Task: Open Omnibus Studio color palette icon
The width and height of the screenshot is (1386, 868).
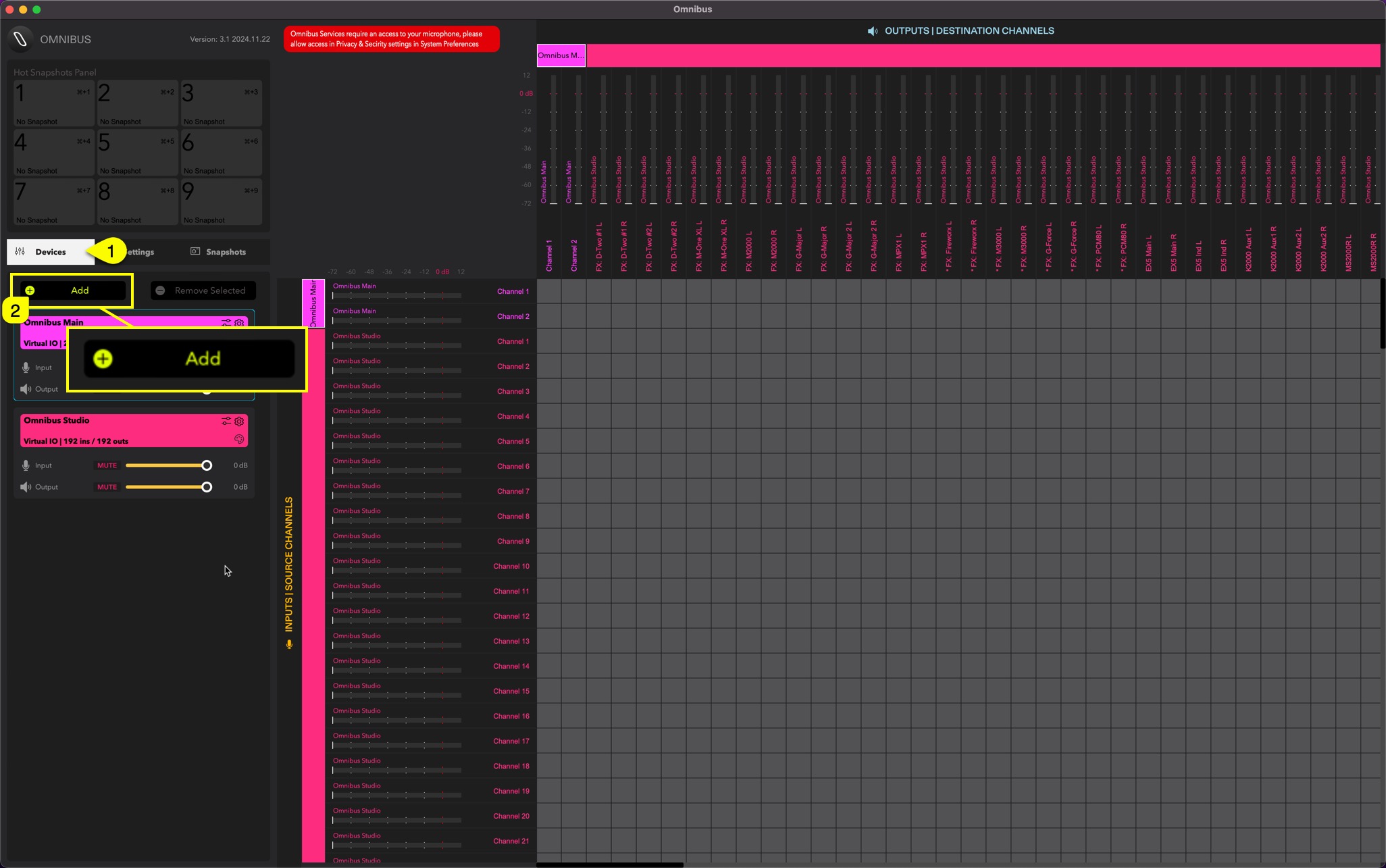Action: coord(239,439)
